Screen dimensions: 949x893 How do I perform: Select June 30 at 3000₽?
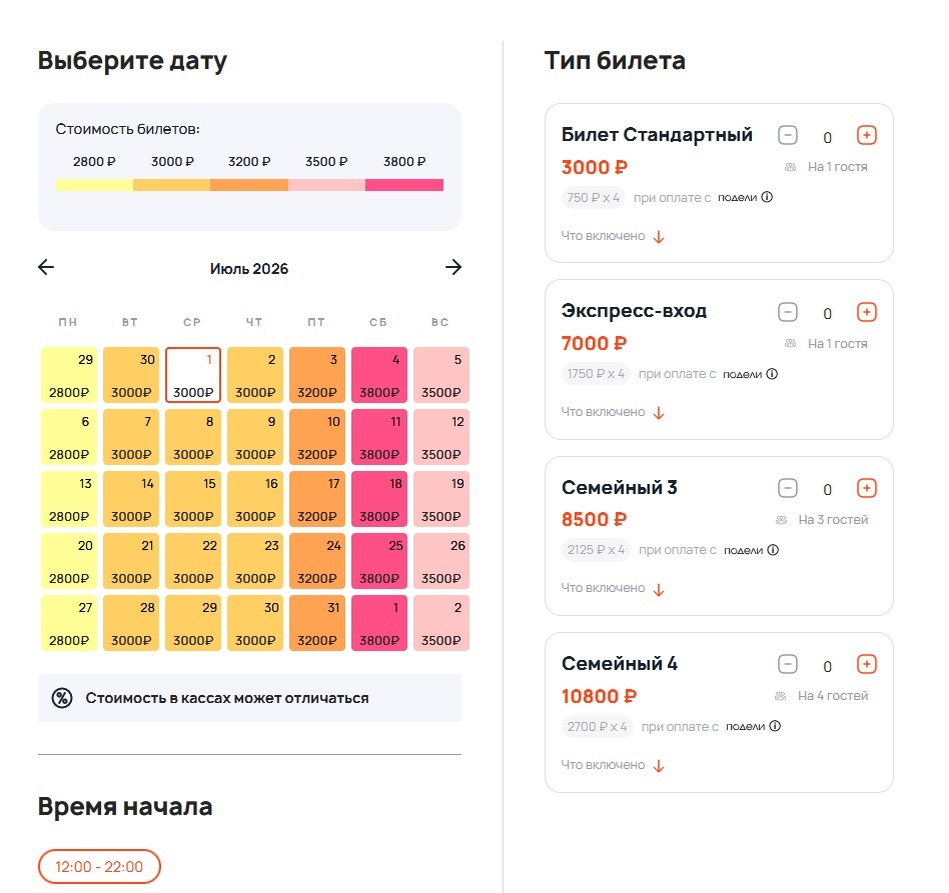tap(131, 375)
